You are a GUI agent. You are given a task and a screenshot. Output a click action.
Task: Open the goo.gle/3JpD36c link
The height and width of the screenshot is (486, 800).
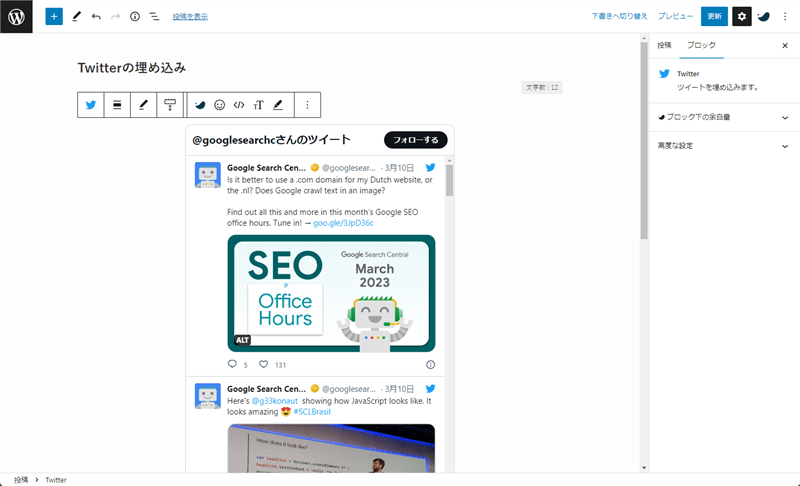tap(343, 223)
